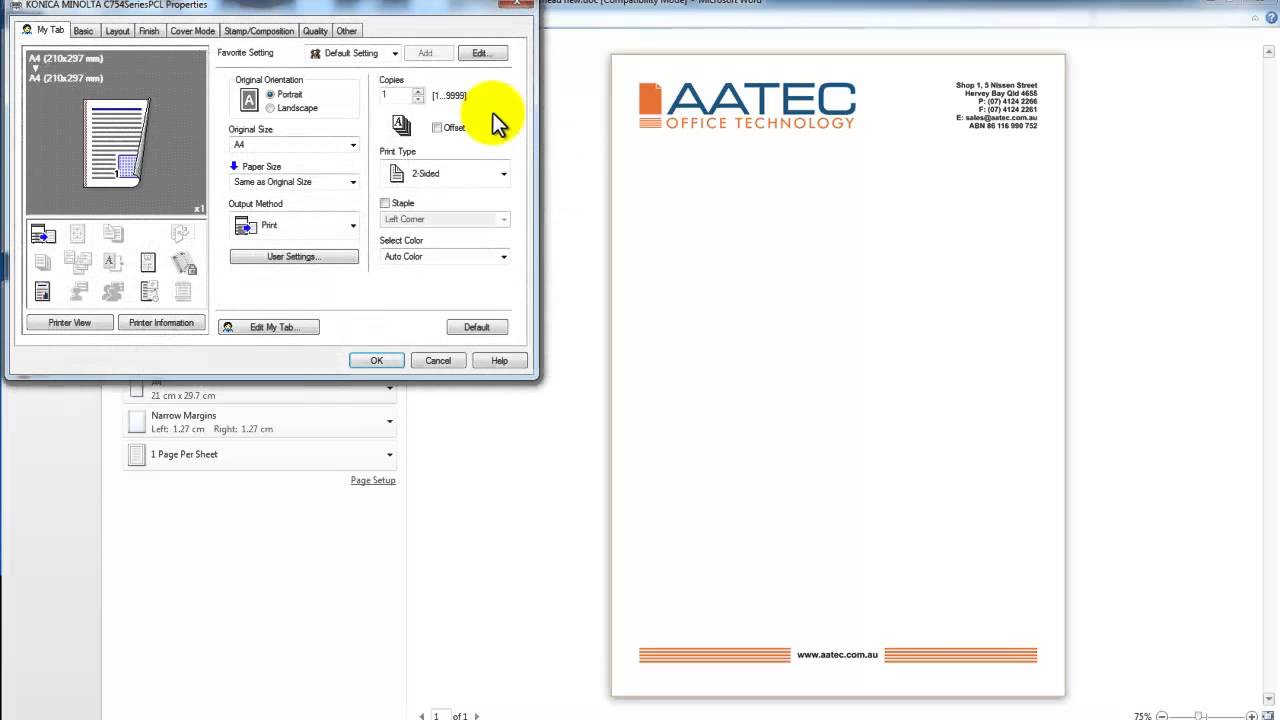
Task: Open the Output Method dropdown
Action: (294, 226)
